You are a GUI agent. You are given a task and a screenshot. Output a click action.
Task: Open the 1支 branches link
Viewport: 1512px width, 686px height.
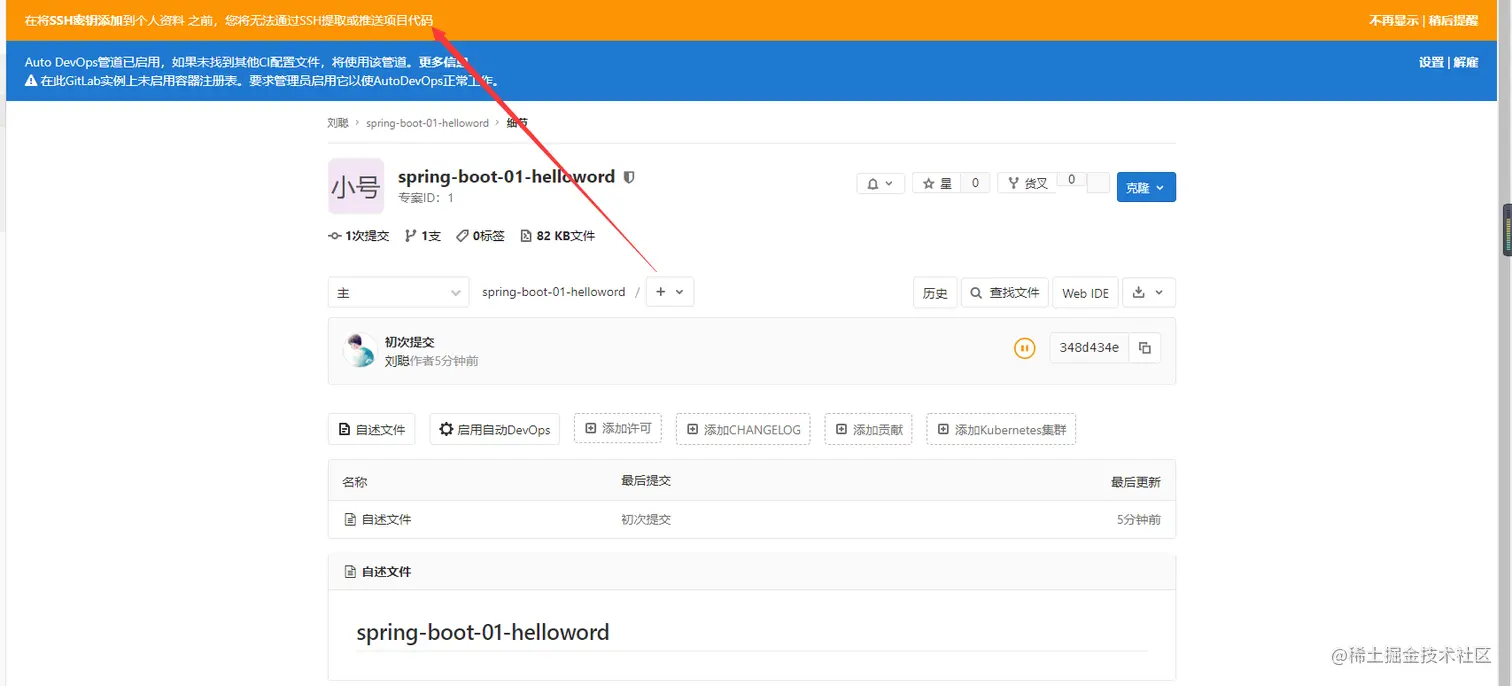pos(423,236)
